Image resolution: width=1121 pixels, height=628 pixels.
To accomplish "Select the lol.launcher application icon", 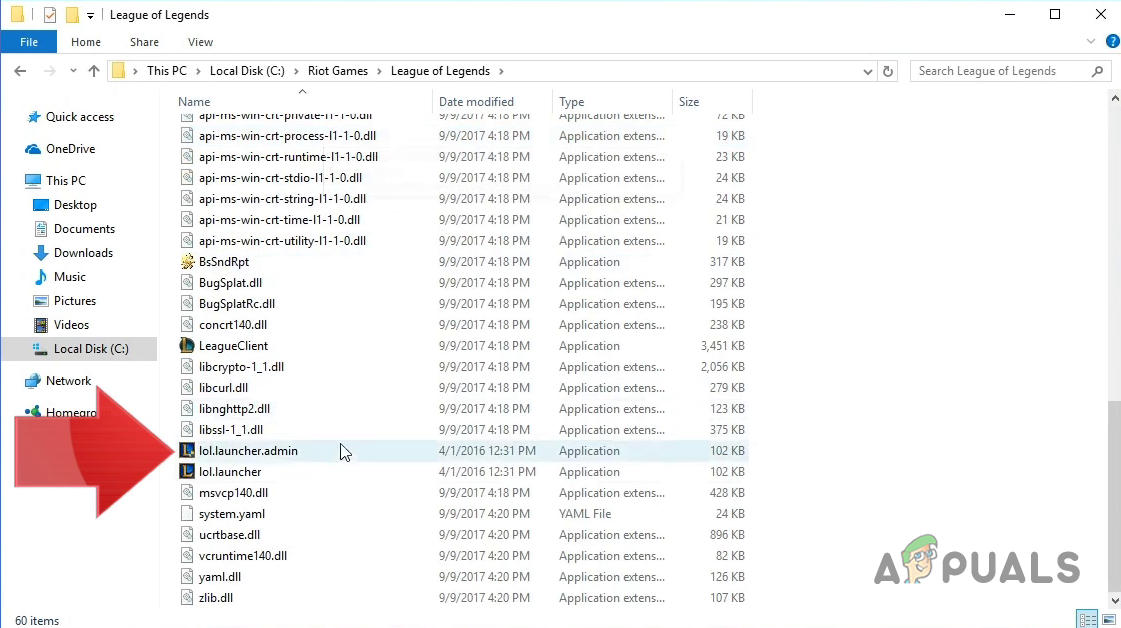I will click(x=187, y=472).
